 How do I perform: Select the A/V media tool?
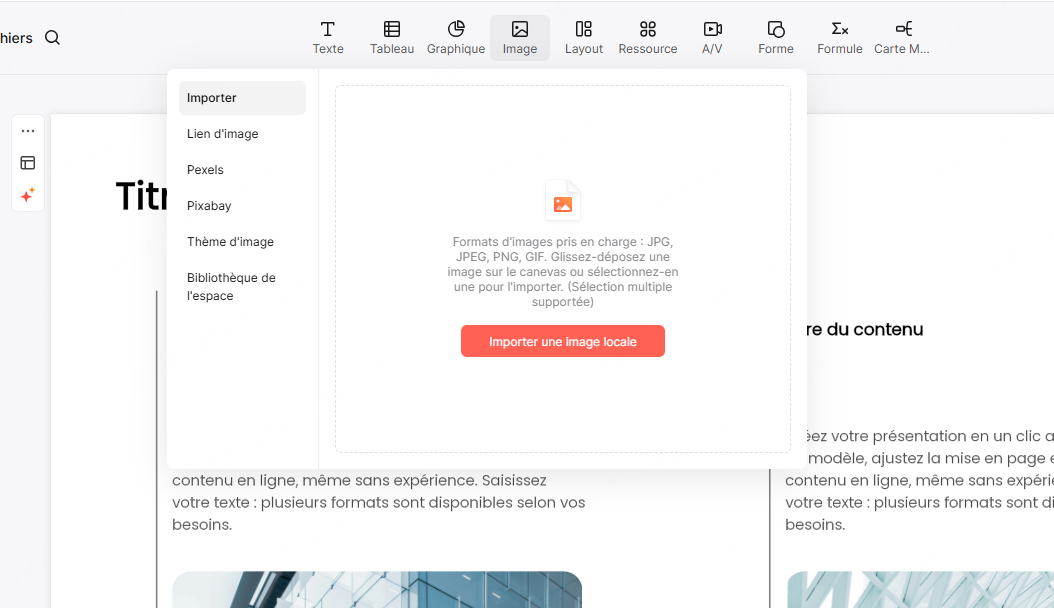click(712, 38)
